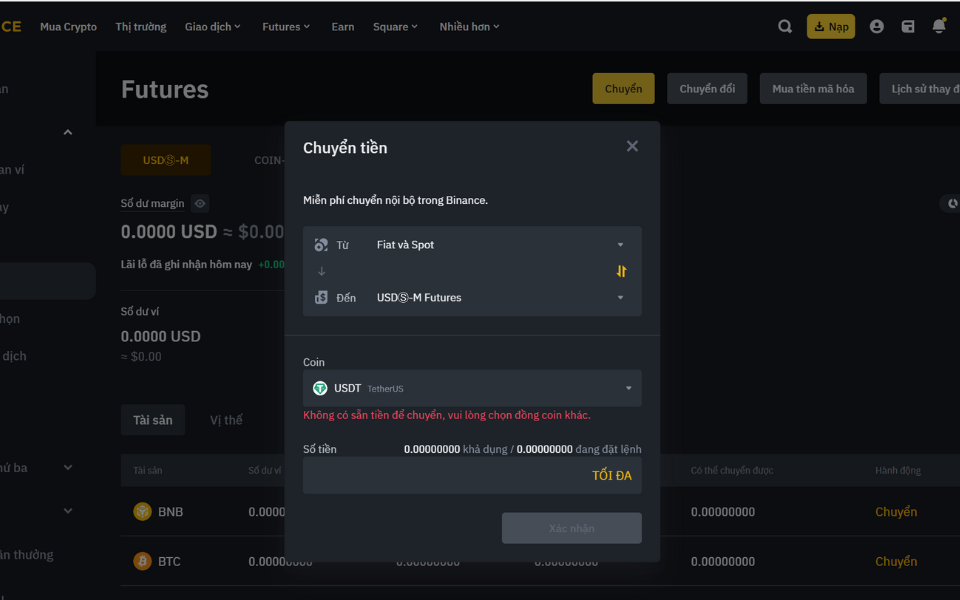
Task: Expand the Giao dịch menu
Action: pos(212,26)
